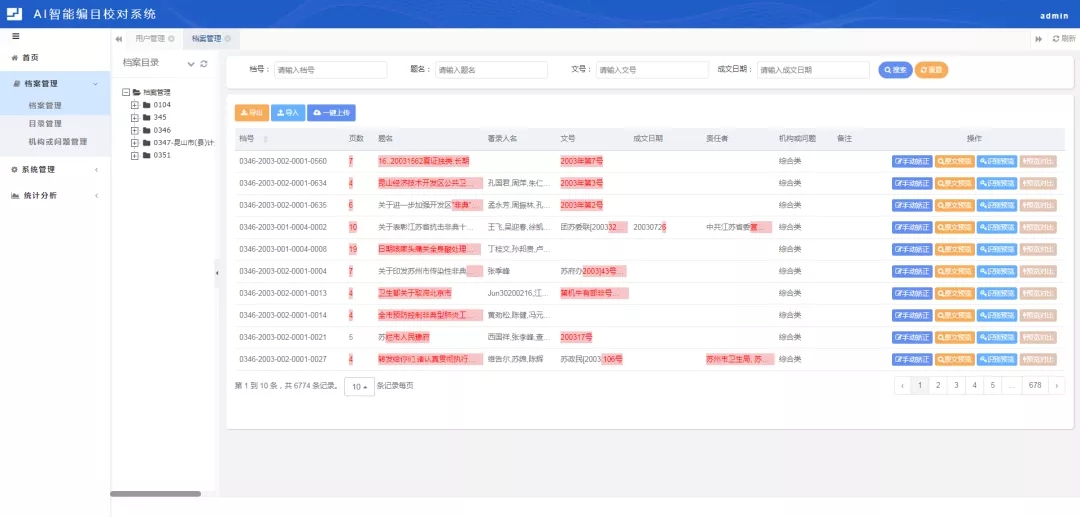This screenshot has height=517, width=1080.
Task: Click the 刷新 refresh button at top right
Action: [x=1063, y=38]
